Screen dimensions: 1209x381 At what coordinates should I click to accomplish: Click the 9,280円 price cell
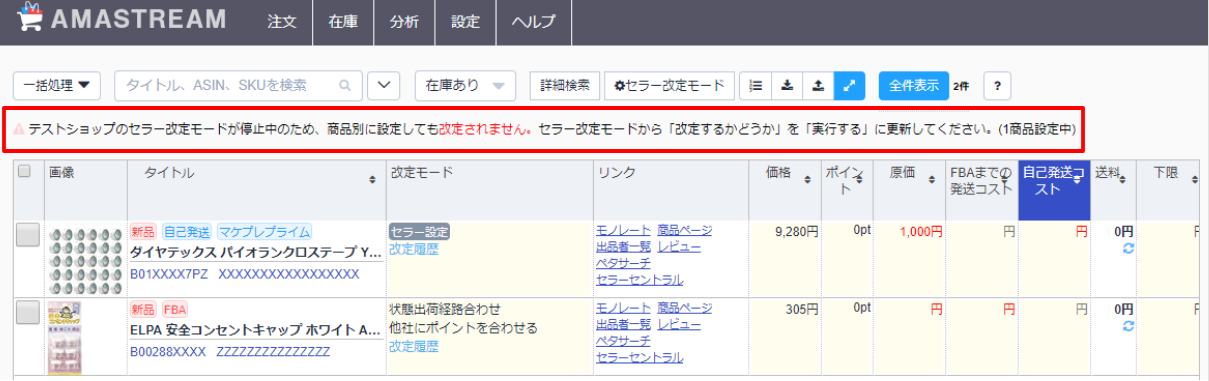[x=786, y=259]
